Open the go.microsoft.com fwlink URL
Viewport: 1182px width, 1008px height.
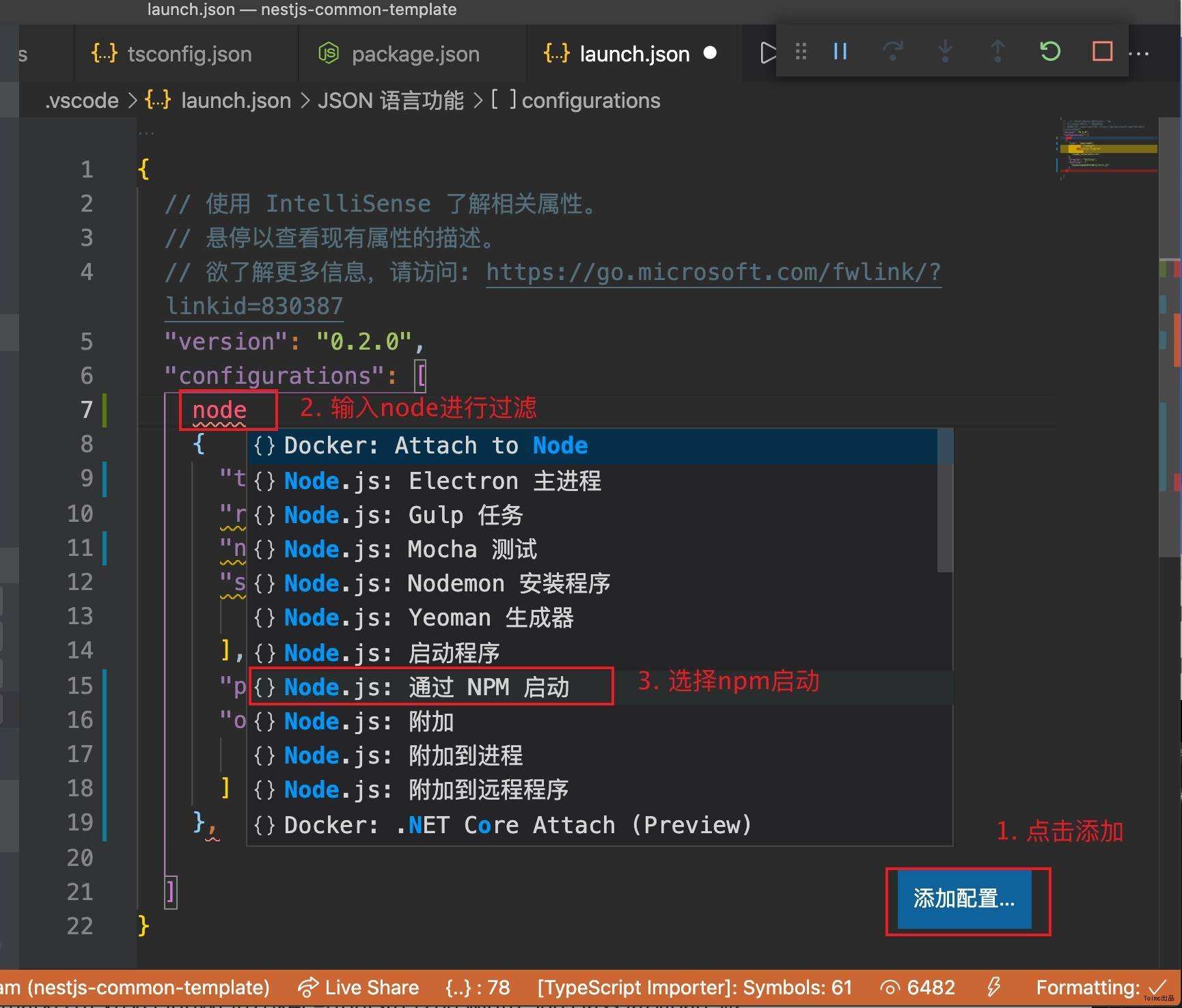[x=713, y=272]
